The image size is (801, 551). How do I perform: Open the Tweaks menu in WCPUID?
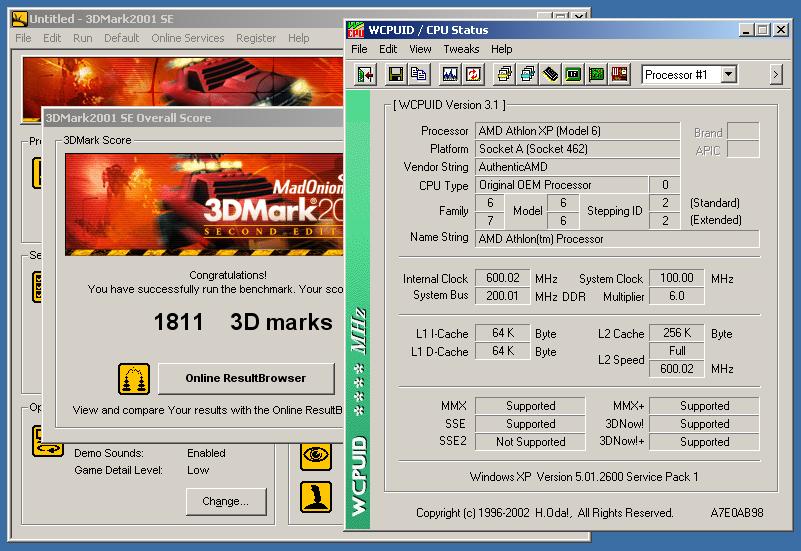tap(461, 49)
